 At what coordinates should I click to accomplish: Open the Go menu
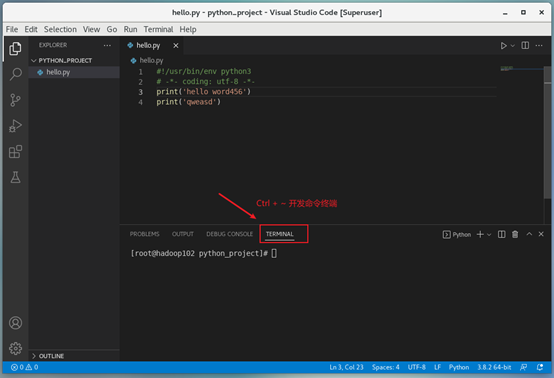coord(112,29)
